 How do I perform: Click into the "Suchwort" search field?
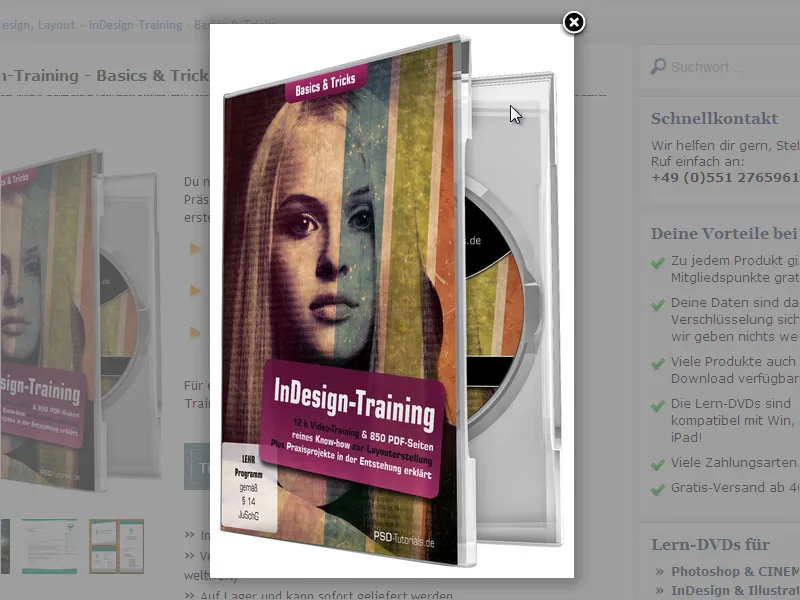(x=710, y=66)
